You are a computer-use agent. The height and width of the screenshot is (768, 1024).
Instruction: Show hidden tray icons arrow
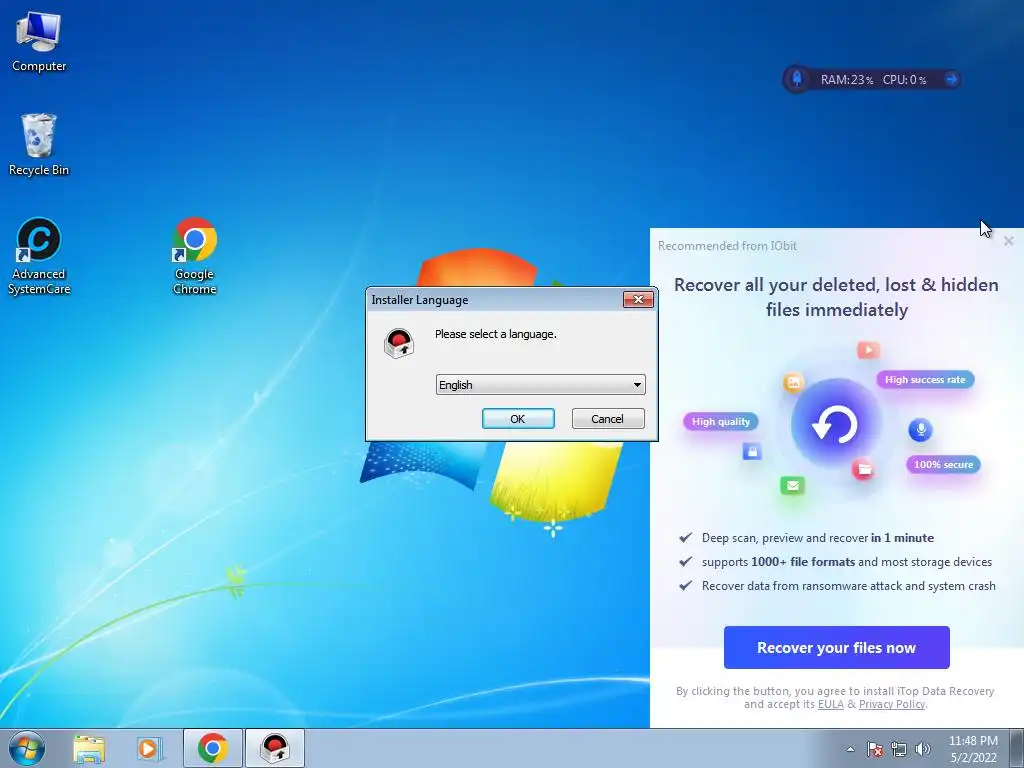[x=850, y=749]
